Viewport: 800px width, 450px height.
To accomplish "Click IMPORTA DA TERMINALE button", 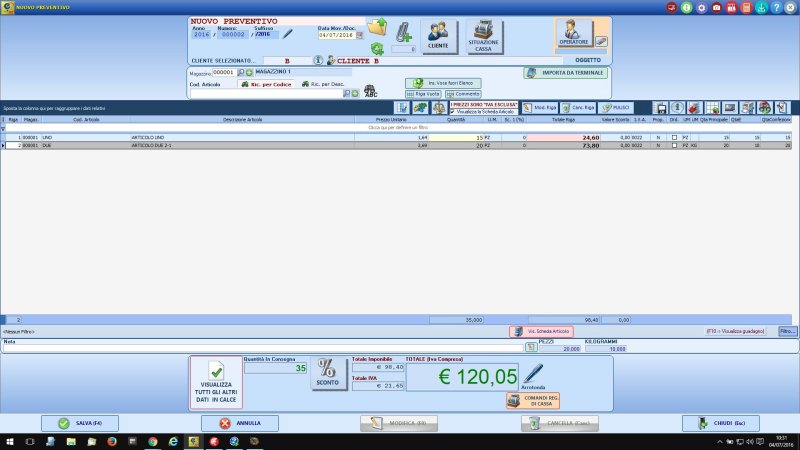I will [x=565, y=73].
